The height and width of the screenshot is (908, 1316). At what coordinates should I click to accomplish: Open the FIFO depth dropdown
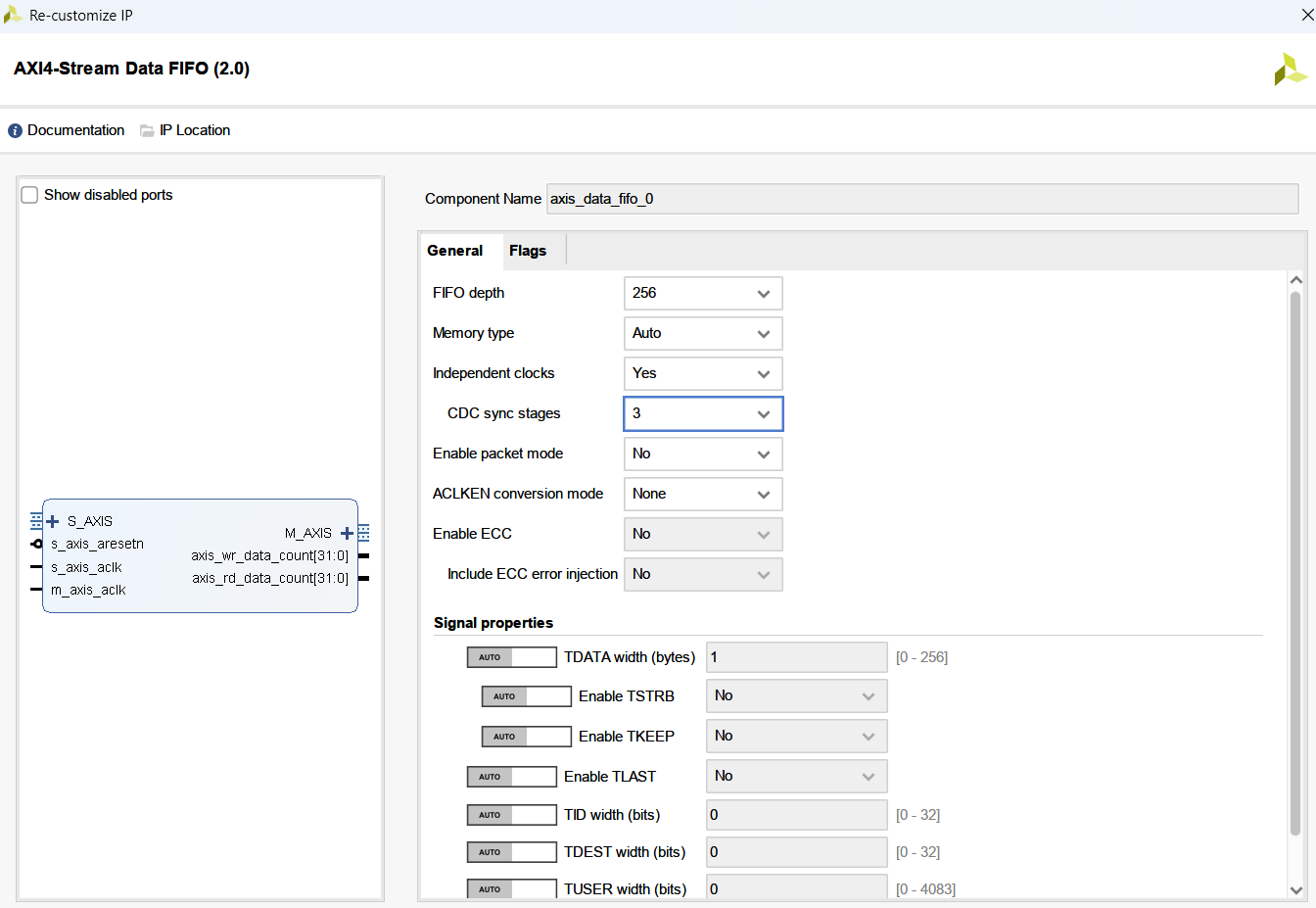pyautogui.click(x=703, y=293)
